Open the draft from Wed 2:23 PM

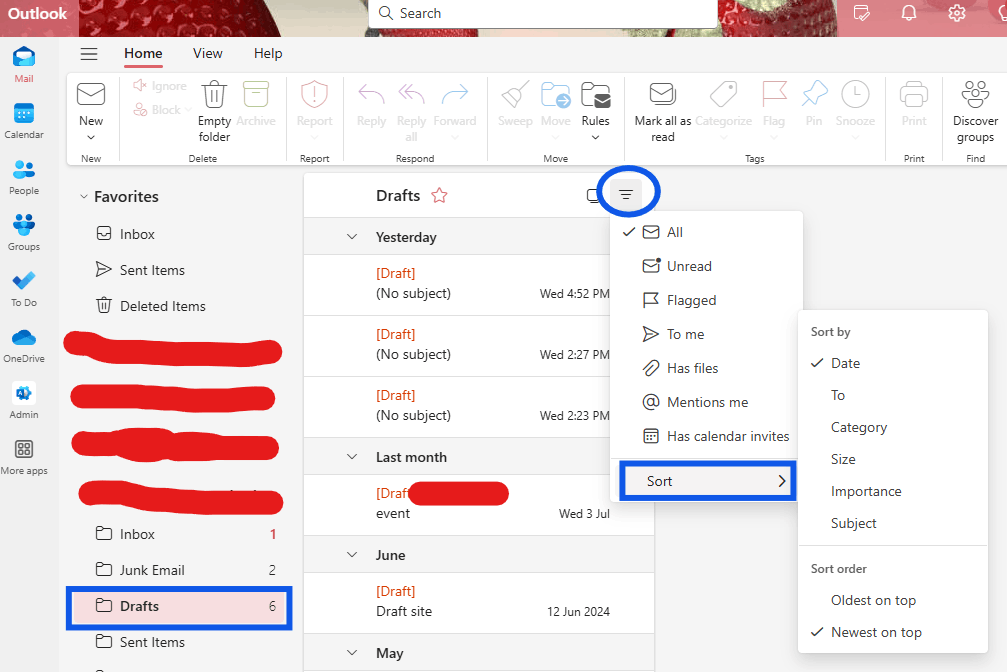coord(457,407)
